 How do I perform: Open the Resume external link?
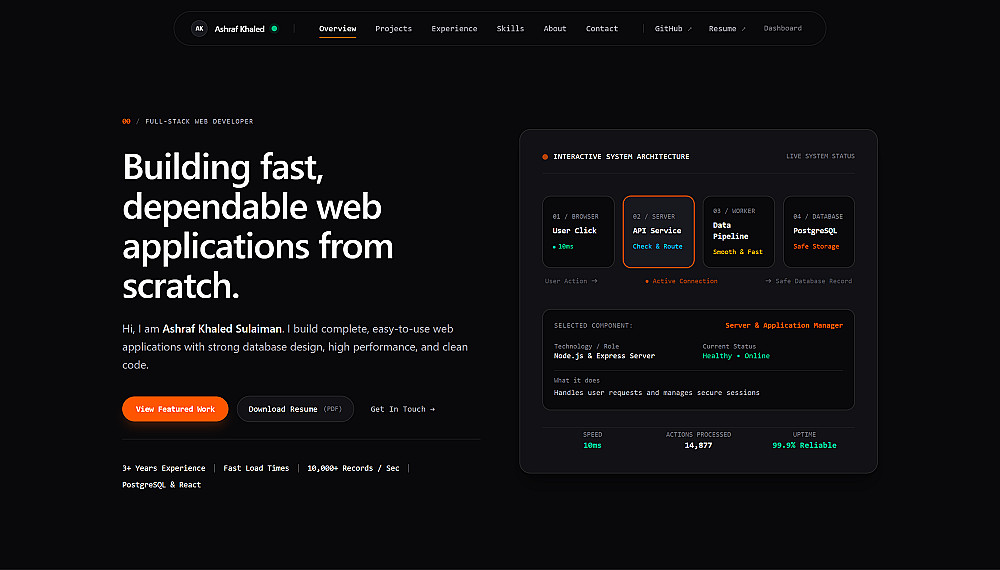tap(727, 29)
